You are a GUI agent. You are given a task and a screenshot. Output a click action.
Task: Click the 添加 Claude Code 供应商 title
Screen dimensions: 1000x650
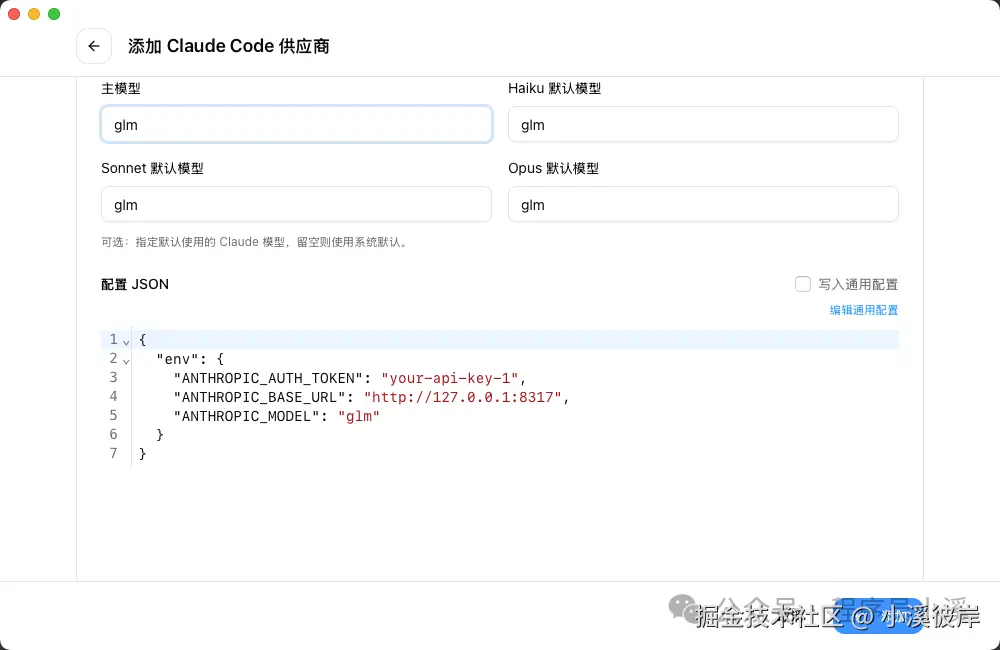pos(228,46)
